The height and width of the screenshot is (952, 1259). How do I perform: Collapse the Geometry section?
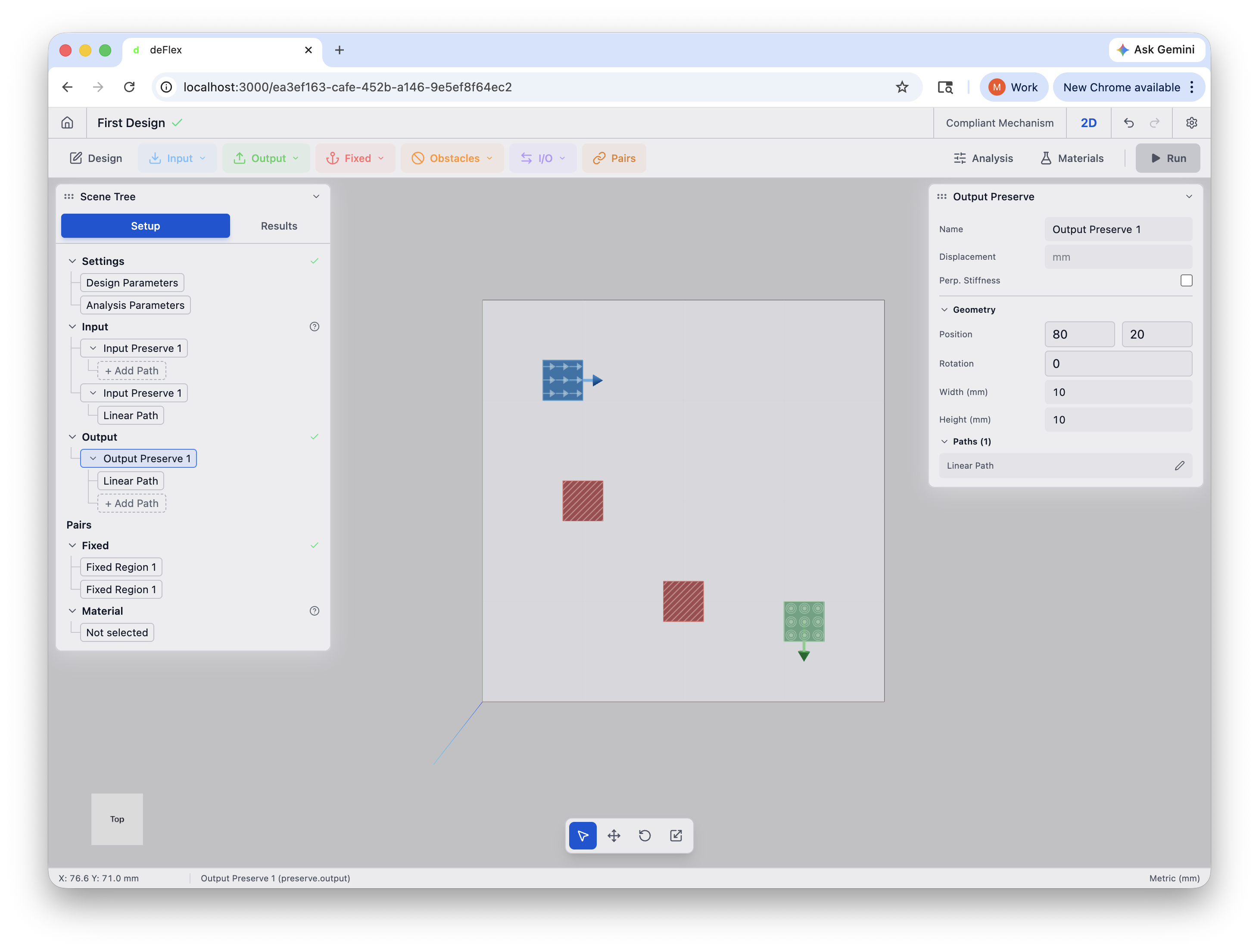point(944,310)
